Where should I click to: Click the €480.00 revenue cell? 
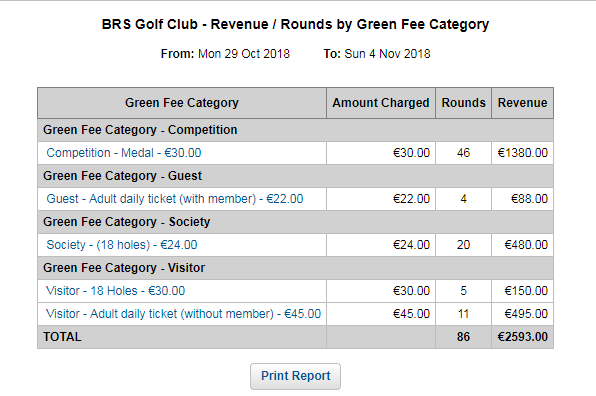pos(523,245)
